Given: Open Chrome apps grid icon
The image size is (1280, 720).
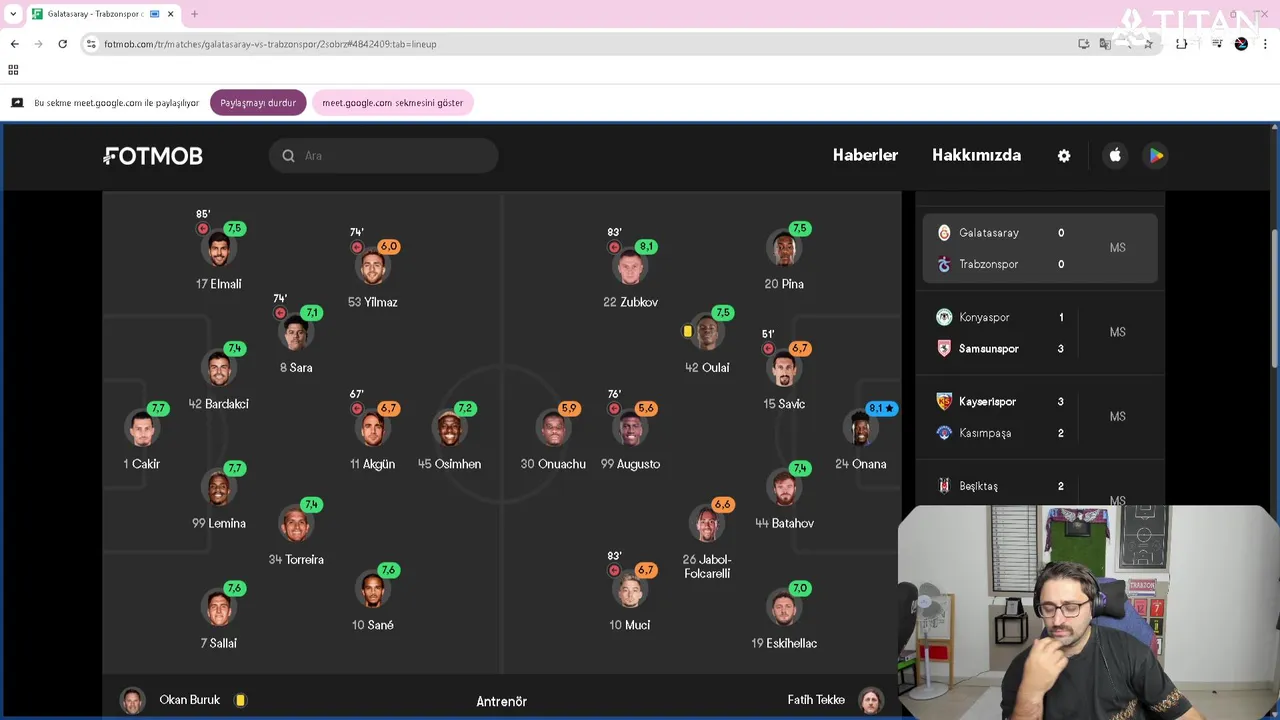Looking at the screenshot, I should tap(13, 70).
